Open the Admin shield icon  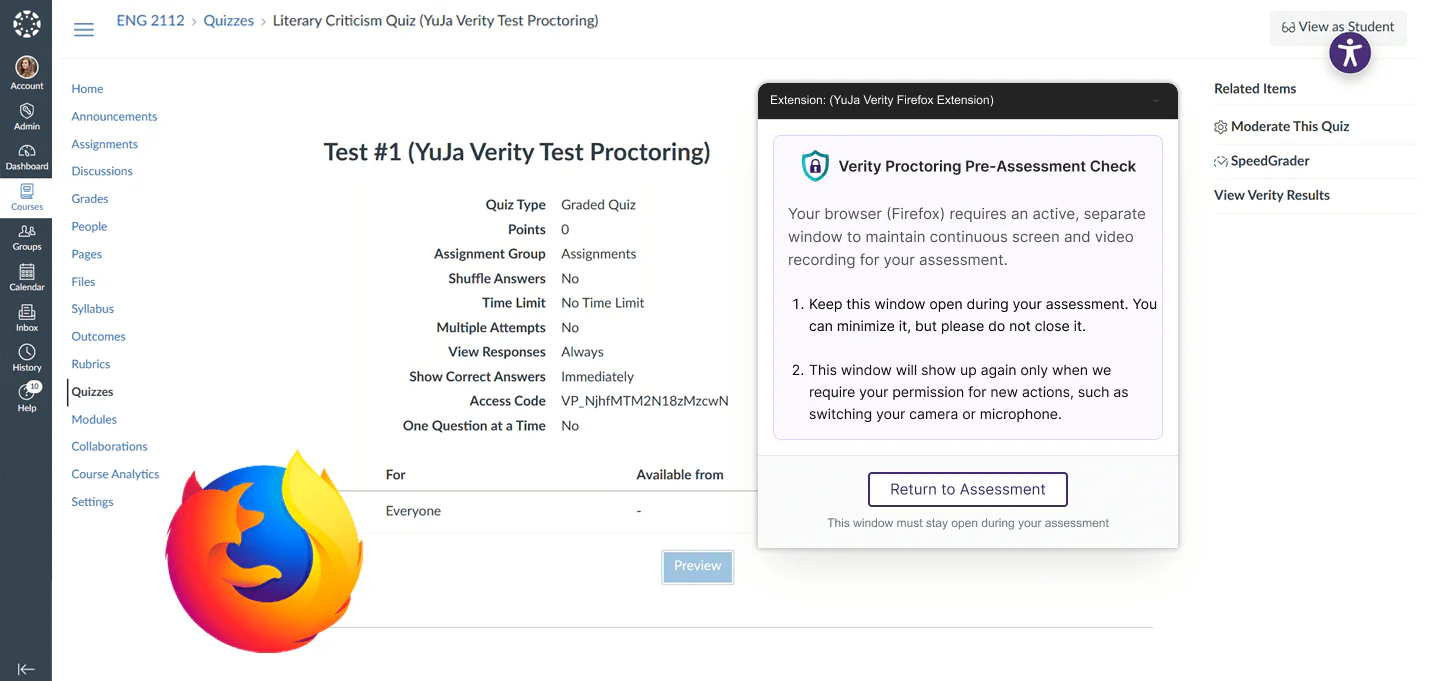[27, 111]
